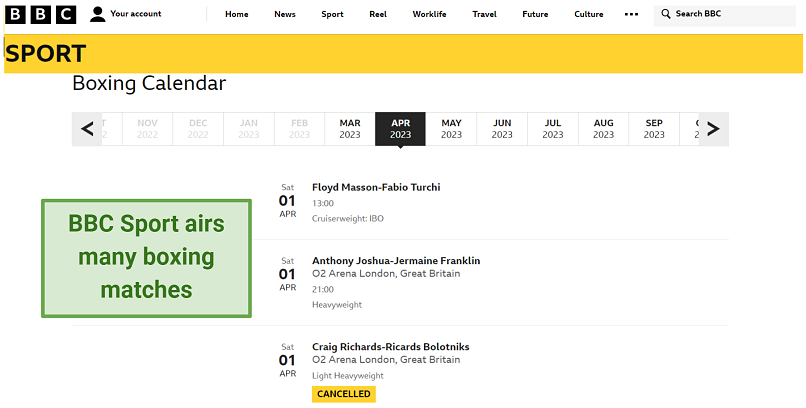Open the Culture section

pyautogui.click(x=589, y=14)
